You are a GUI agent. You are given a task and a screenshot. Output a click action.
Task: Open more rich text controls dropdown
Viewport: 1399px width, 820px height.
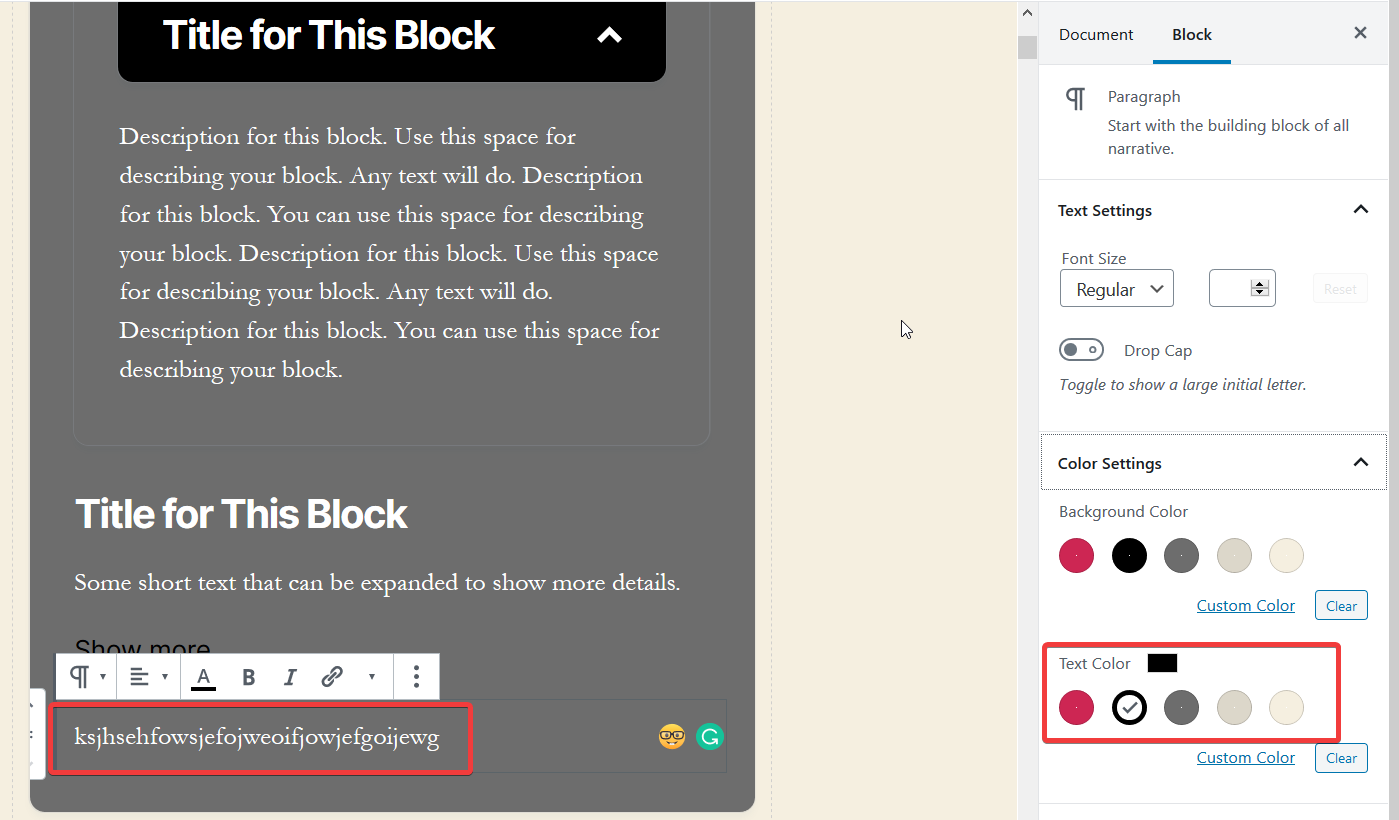pyautogui.click(x=372, y=677)
